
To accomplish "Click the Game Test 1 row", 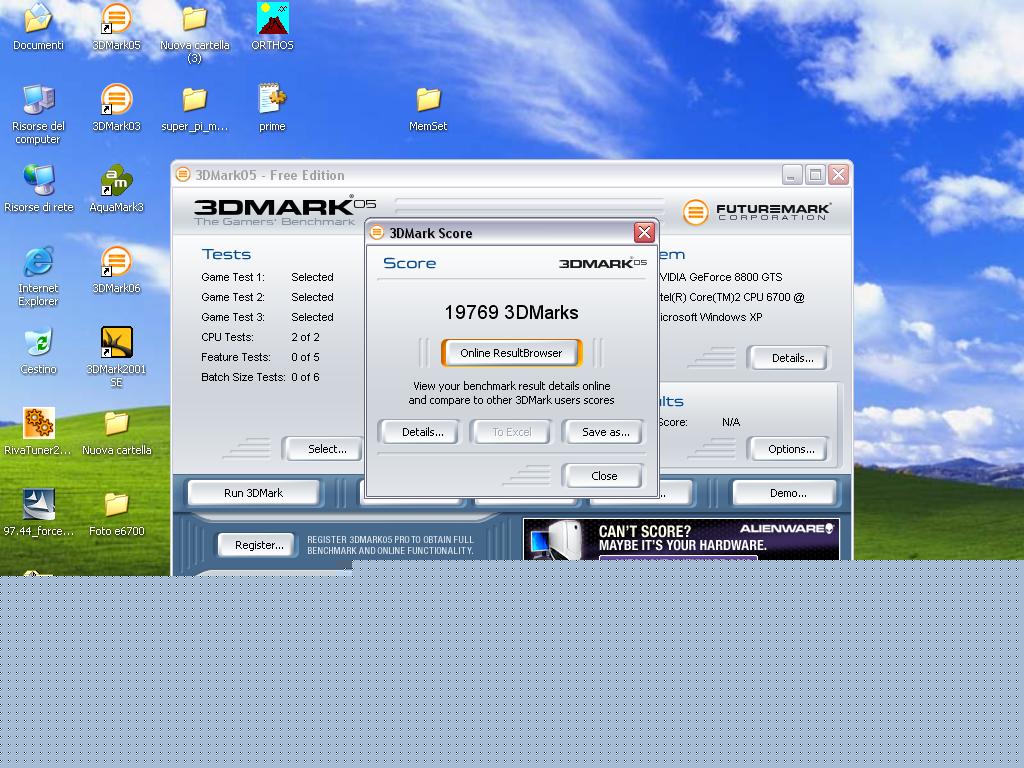I will coord(268,277).
